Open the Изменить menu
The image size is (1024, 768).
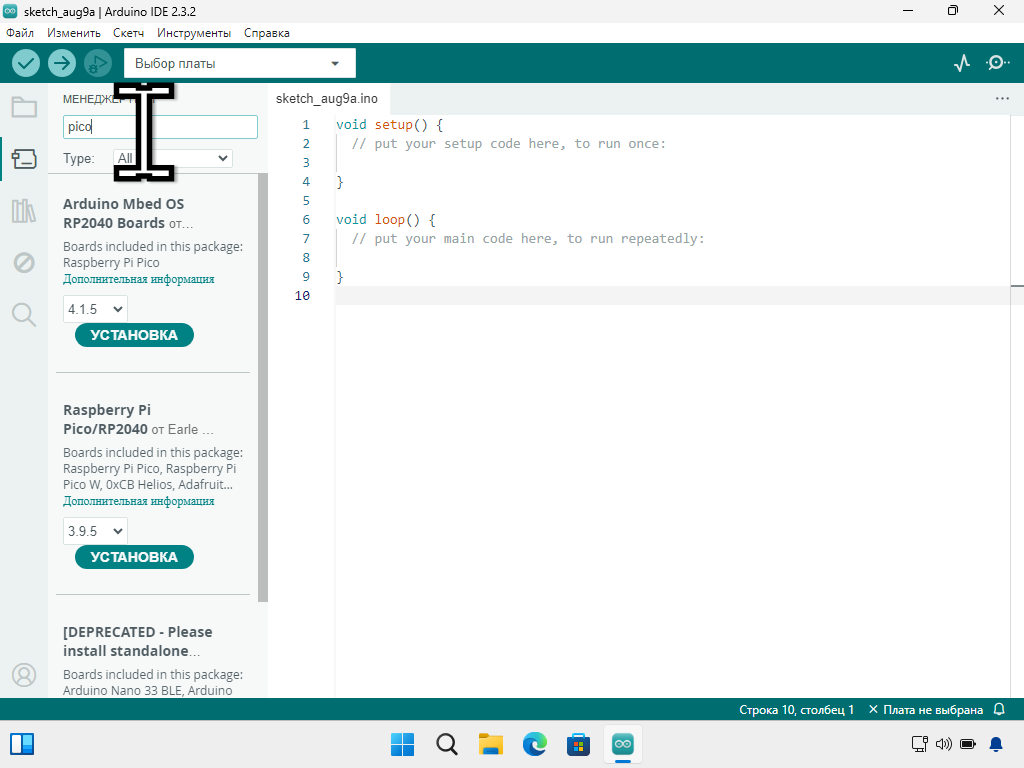74,33
